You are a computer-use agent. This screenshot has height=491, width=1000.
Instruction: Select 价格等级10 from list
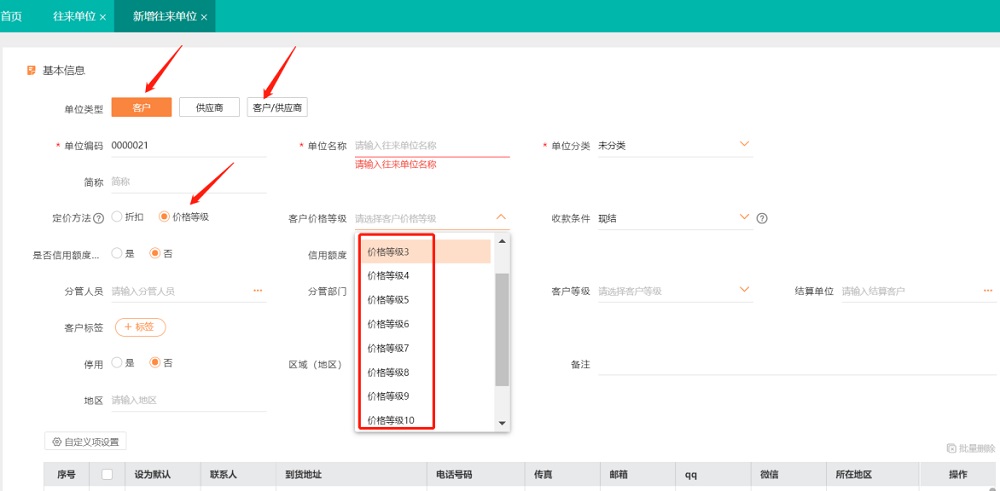[x=425, y=420]
